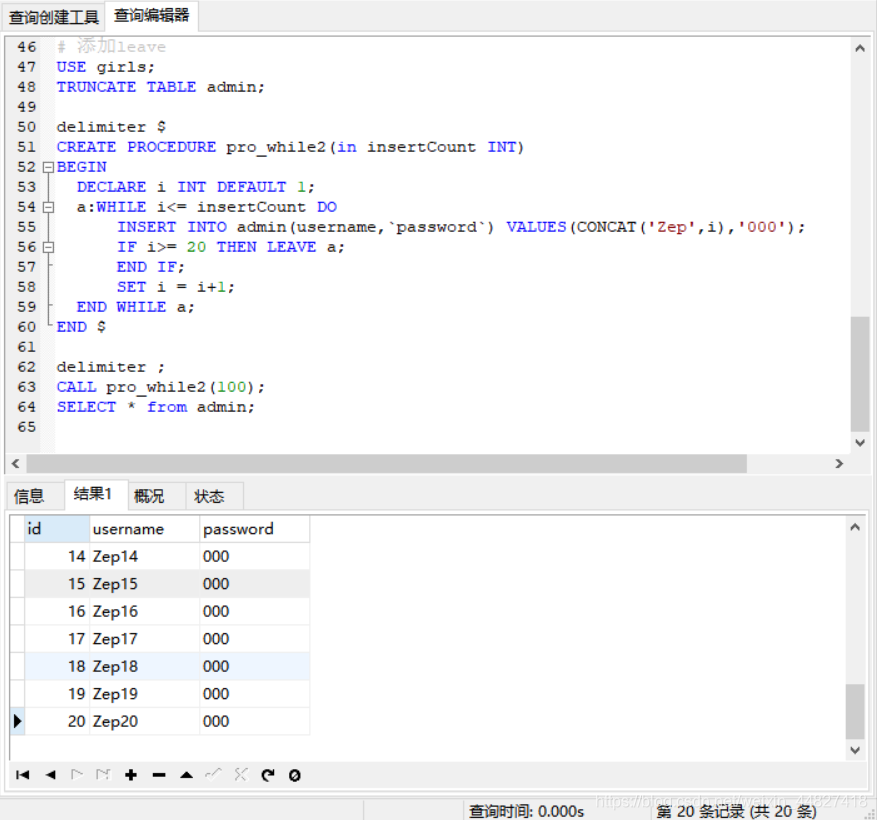The height and width of the screenshot is (820, 877).
Task: Go to last record navigation icon
Action: point(103,775)
